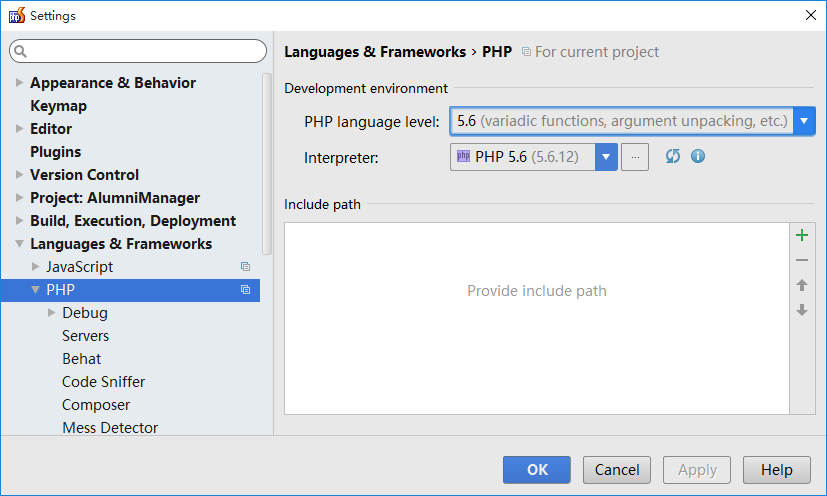The width and height of the screenshot is (827, 496).
Task: Collapse the Languages & Frameworks section
Action: pos(19,244)
